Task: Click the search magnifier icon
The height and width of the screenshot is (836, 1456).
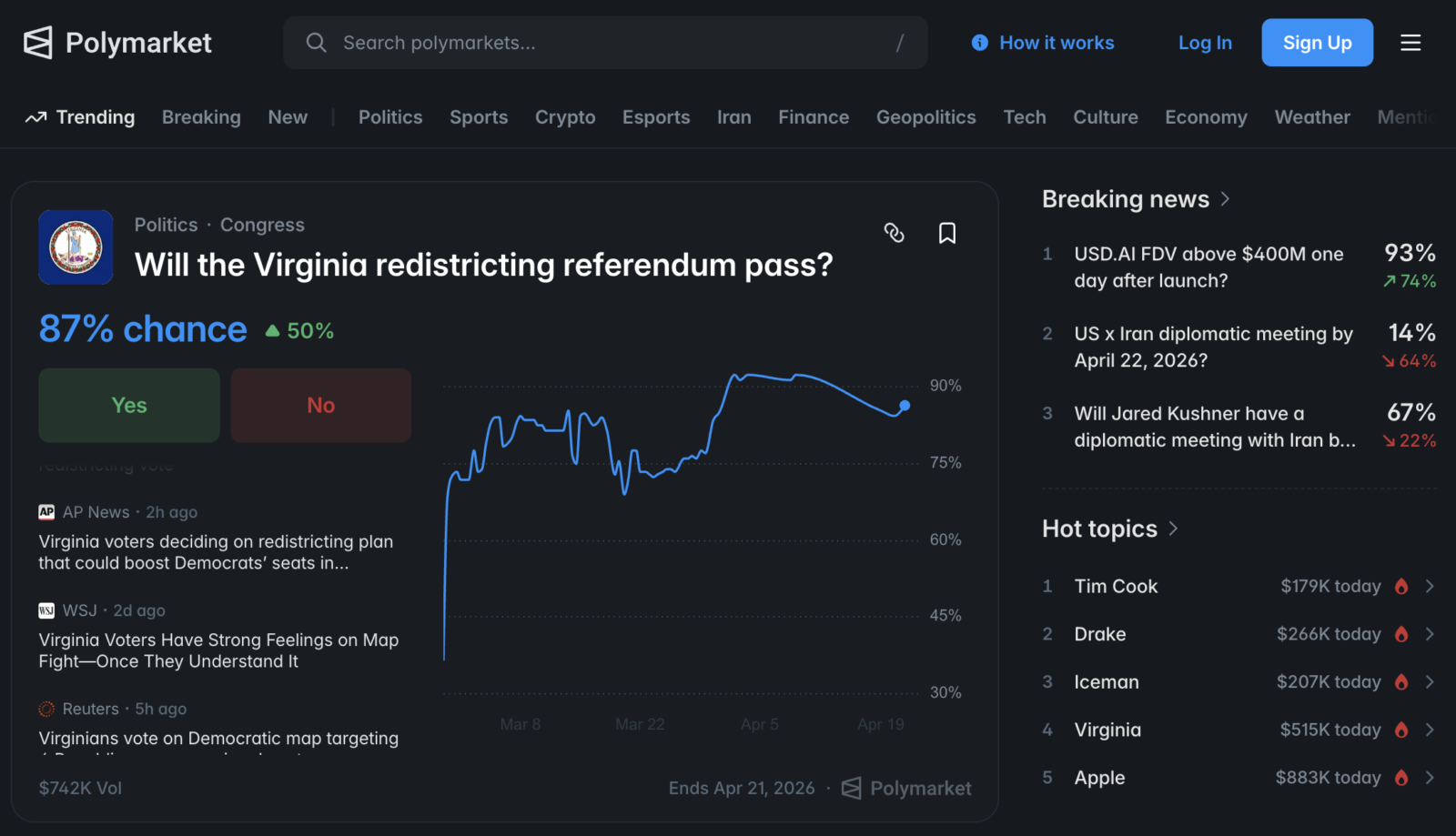Action: click(316, 43)
